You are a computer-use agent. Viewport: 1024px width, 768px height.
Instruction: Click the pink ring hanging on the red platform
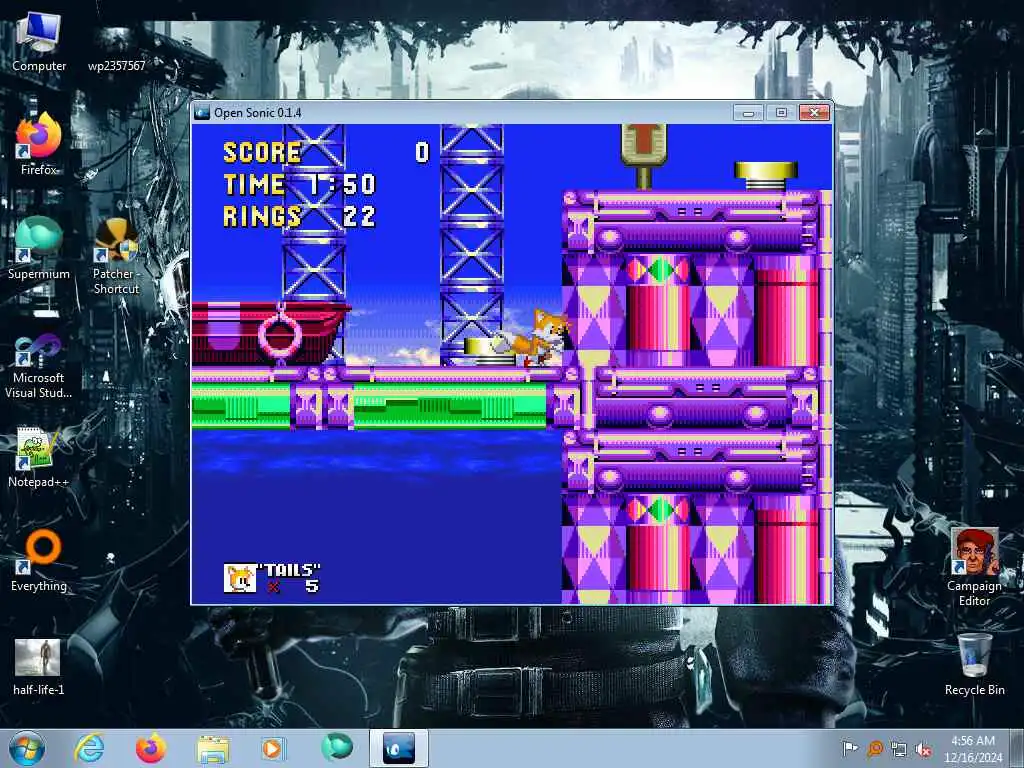point(280,335)
